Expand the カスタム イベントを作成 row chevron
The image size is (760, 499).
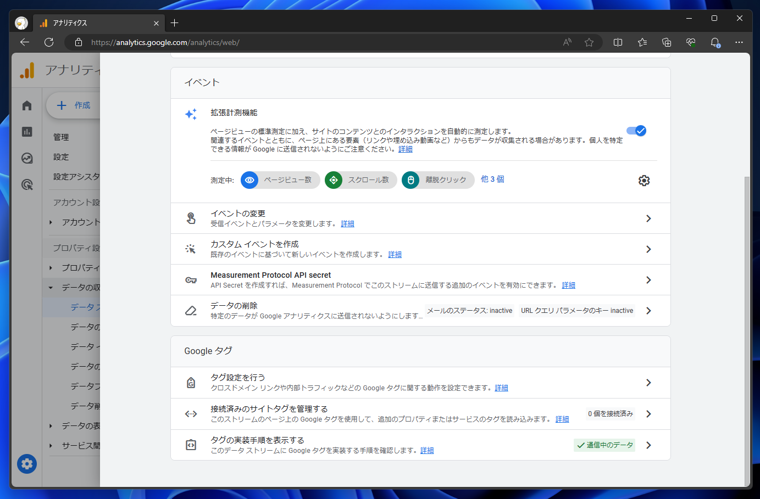(649, 249)
